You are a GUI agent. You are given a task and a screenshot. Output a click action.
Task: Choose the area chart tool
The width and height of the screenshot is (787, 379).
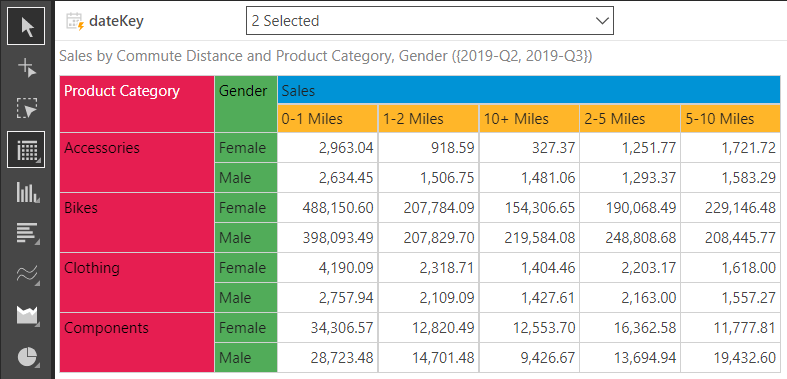[26, 315]
